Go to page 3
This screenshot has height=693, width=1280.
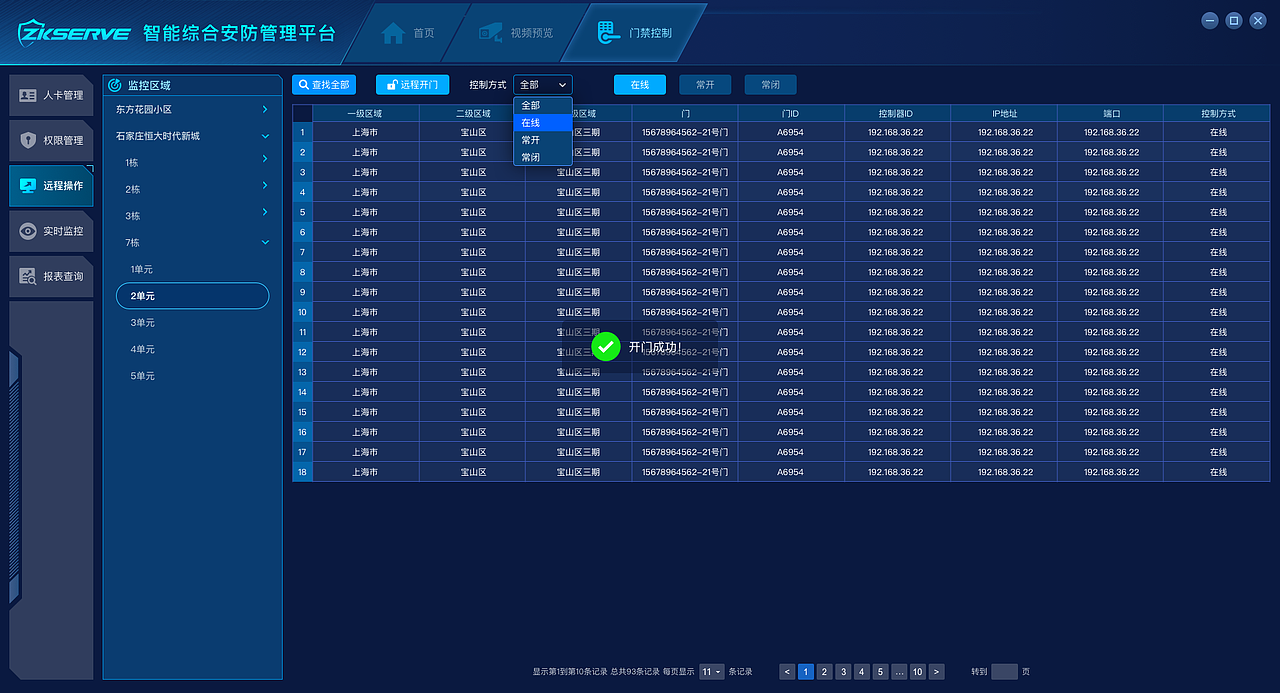point(843,672)
